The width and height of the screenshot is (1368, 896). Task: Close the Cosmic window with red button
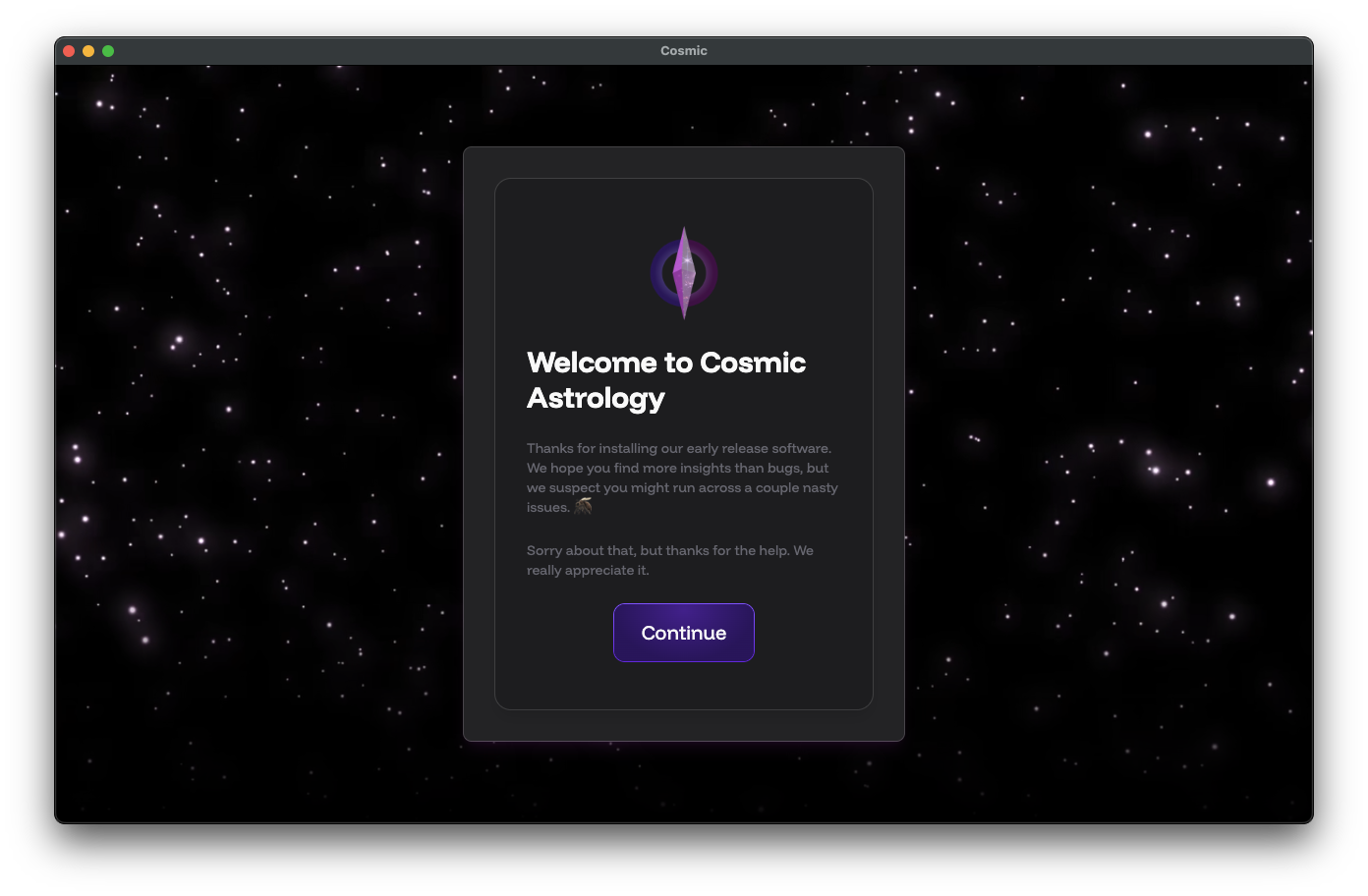tap(69, 51)
